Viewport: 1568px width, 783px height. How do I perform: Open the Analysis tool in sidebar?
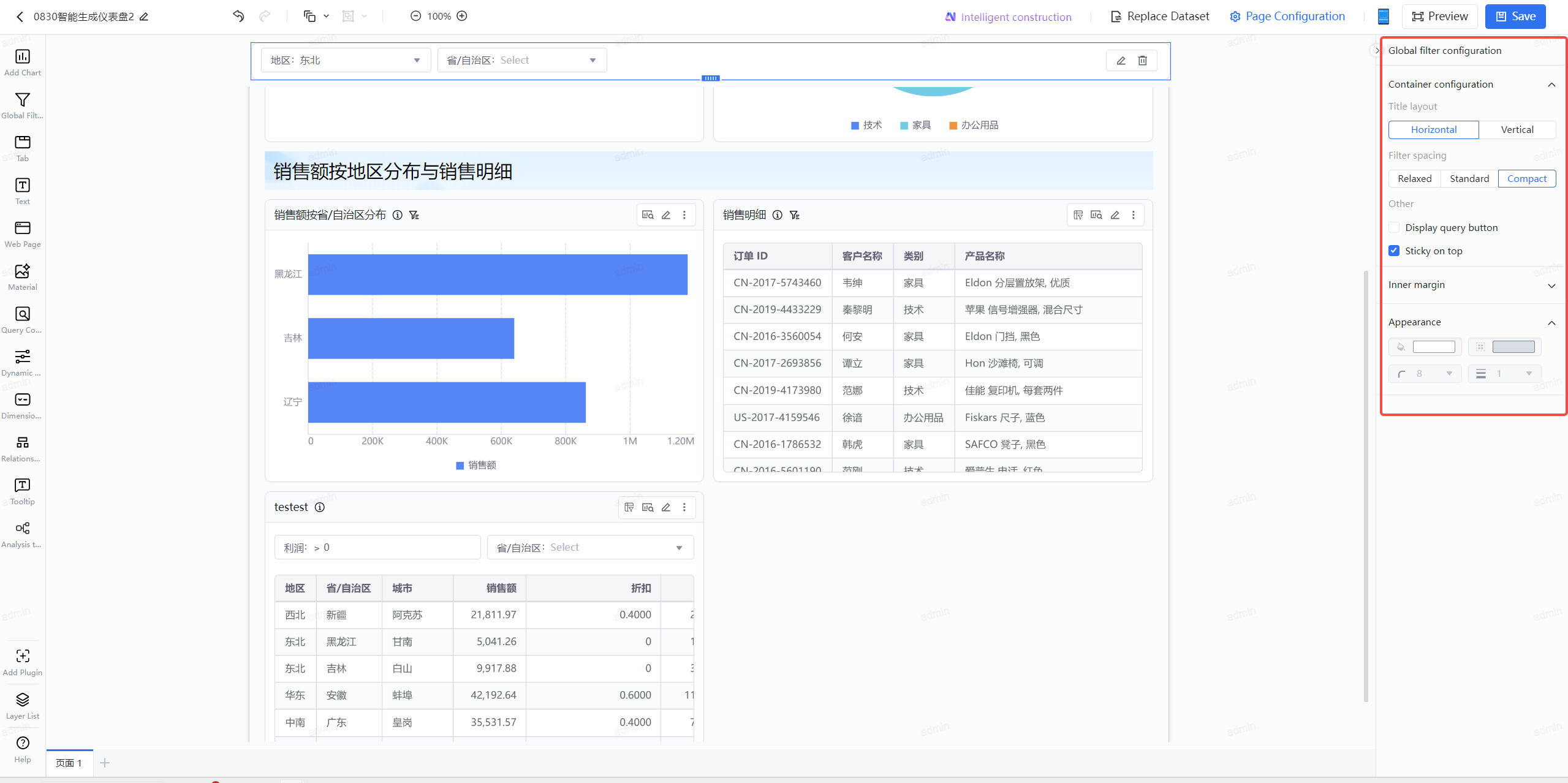23,534
